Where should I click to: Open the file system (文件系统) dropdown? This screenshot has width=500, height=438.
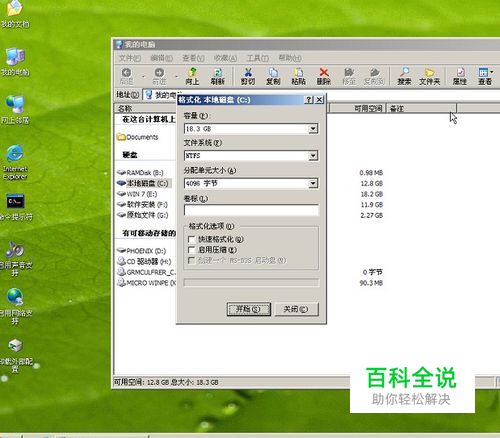(x=313, y=156)
